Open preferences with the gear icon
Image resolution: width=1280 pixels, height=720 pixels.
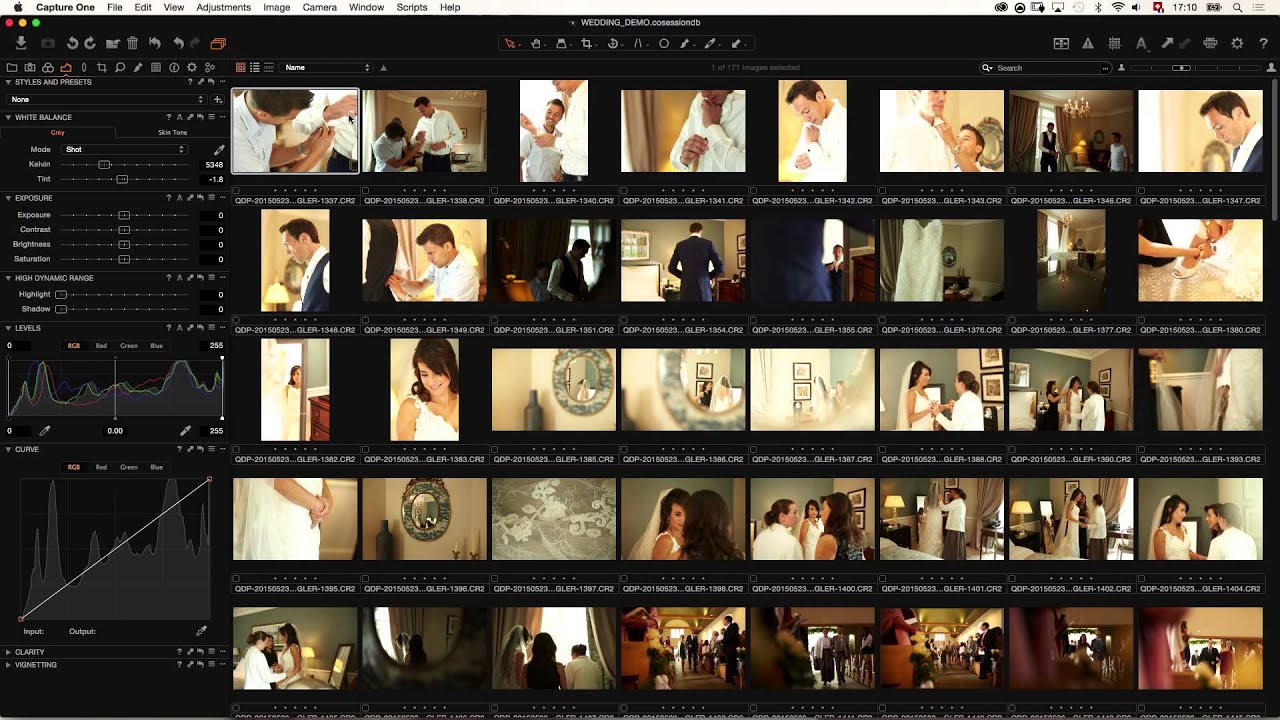tap(1237, 43)
